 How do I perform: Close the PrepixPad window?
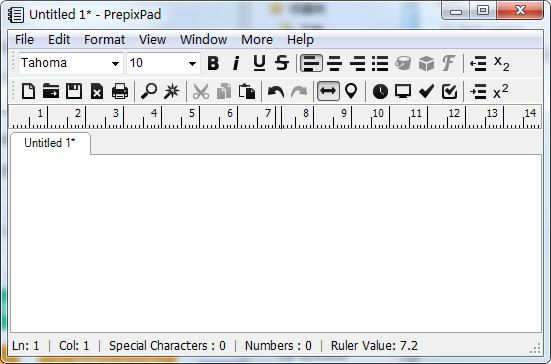point(520,11)
